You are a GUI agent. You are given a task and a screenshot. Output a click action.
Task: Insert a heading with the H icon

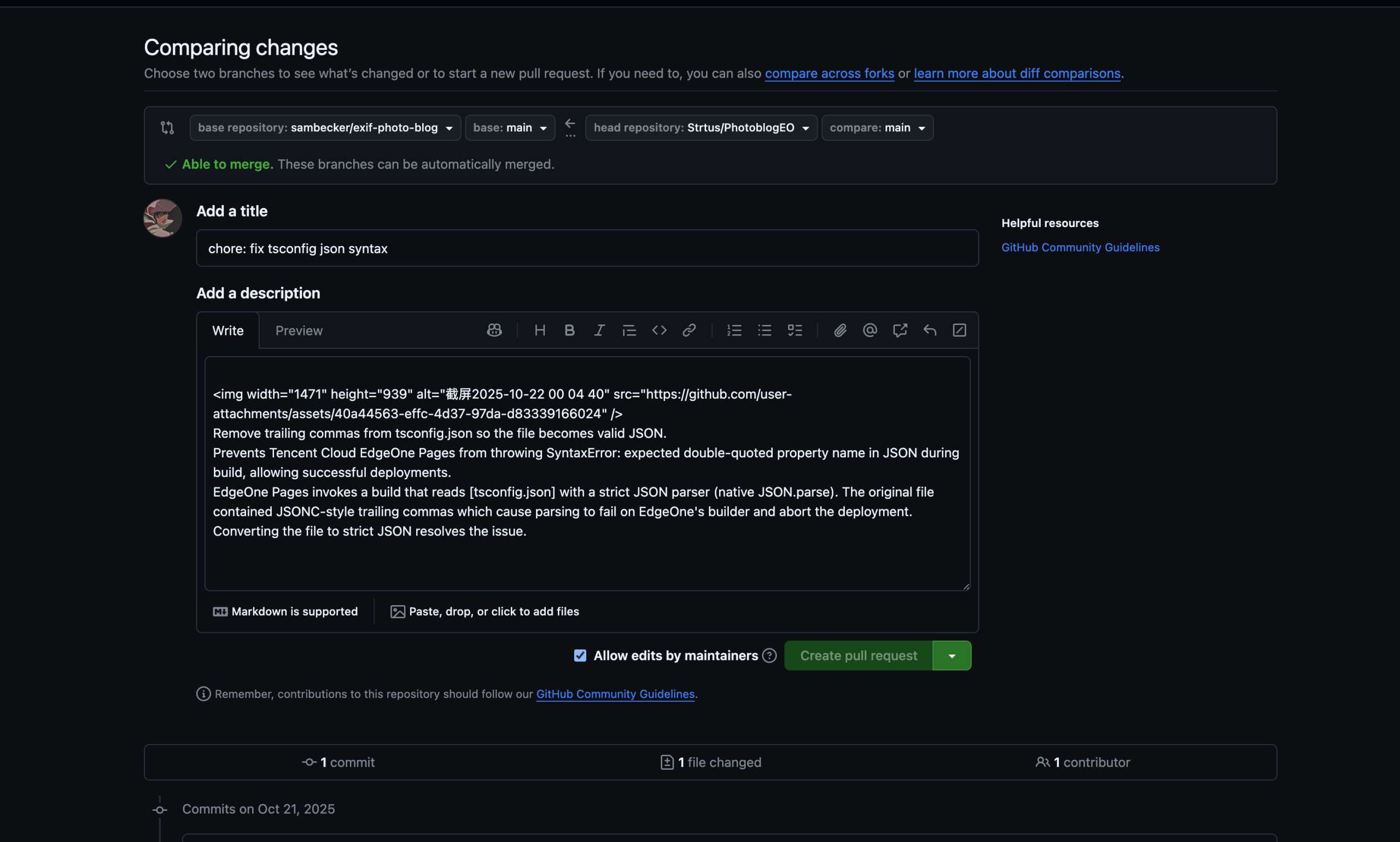click(x=539, y=330)
